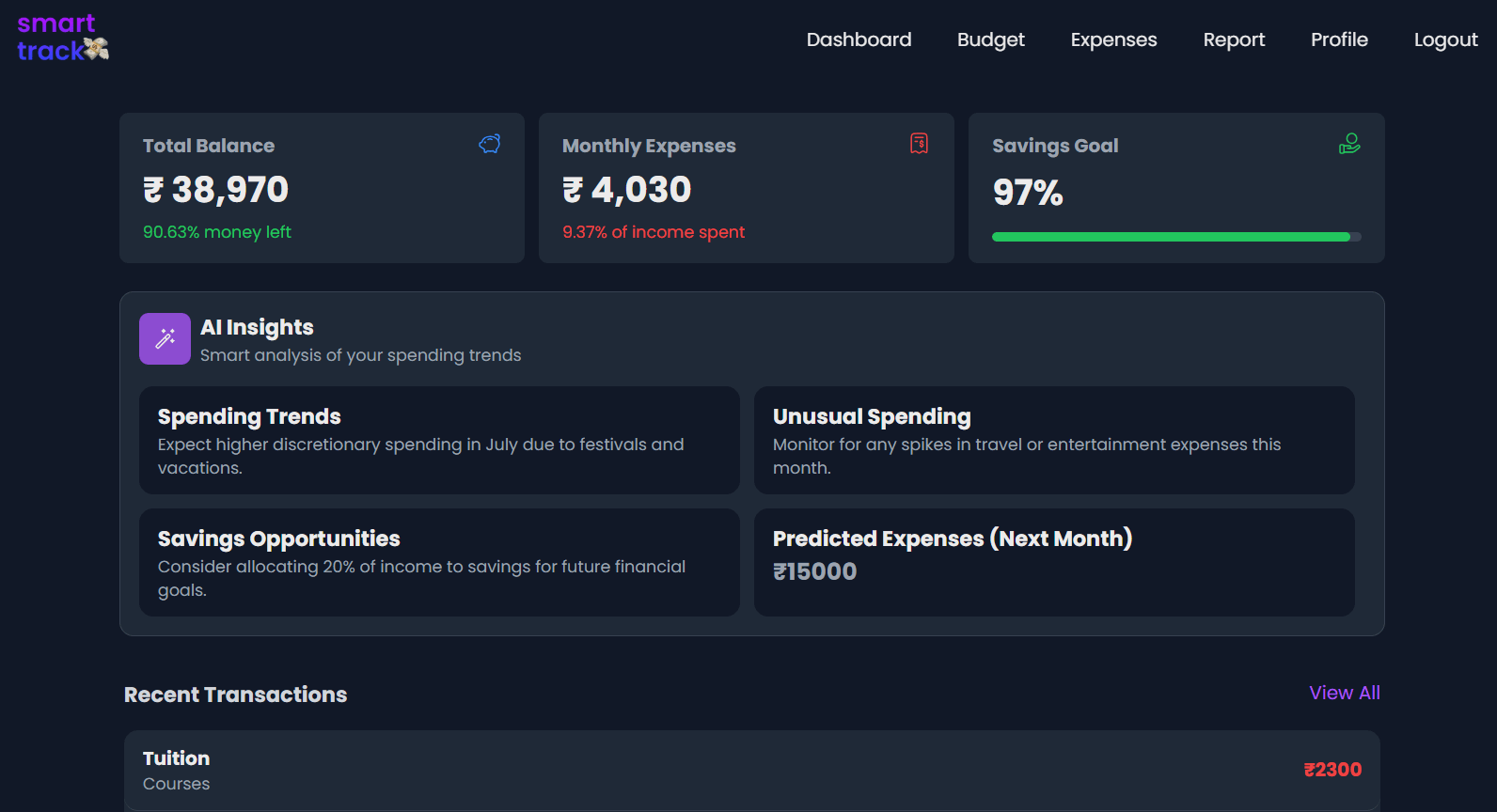Select the Unusual Spending insight card

(x=1054, y=440)
